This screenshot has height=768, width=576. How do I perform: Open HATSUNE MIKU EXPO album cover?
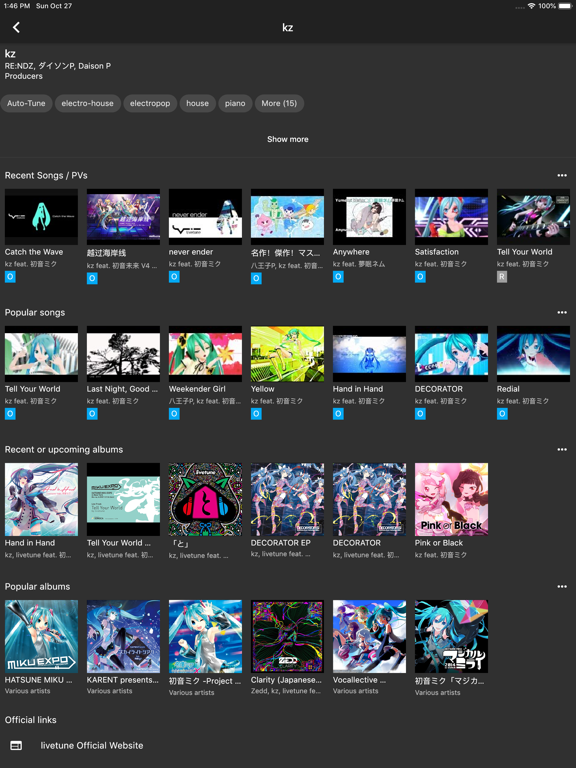[x=41, y=637]
